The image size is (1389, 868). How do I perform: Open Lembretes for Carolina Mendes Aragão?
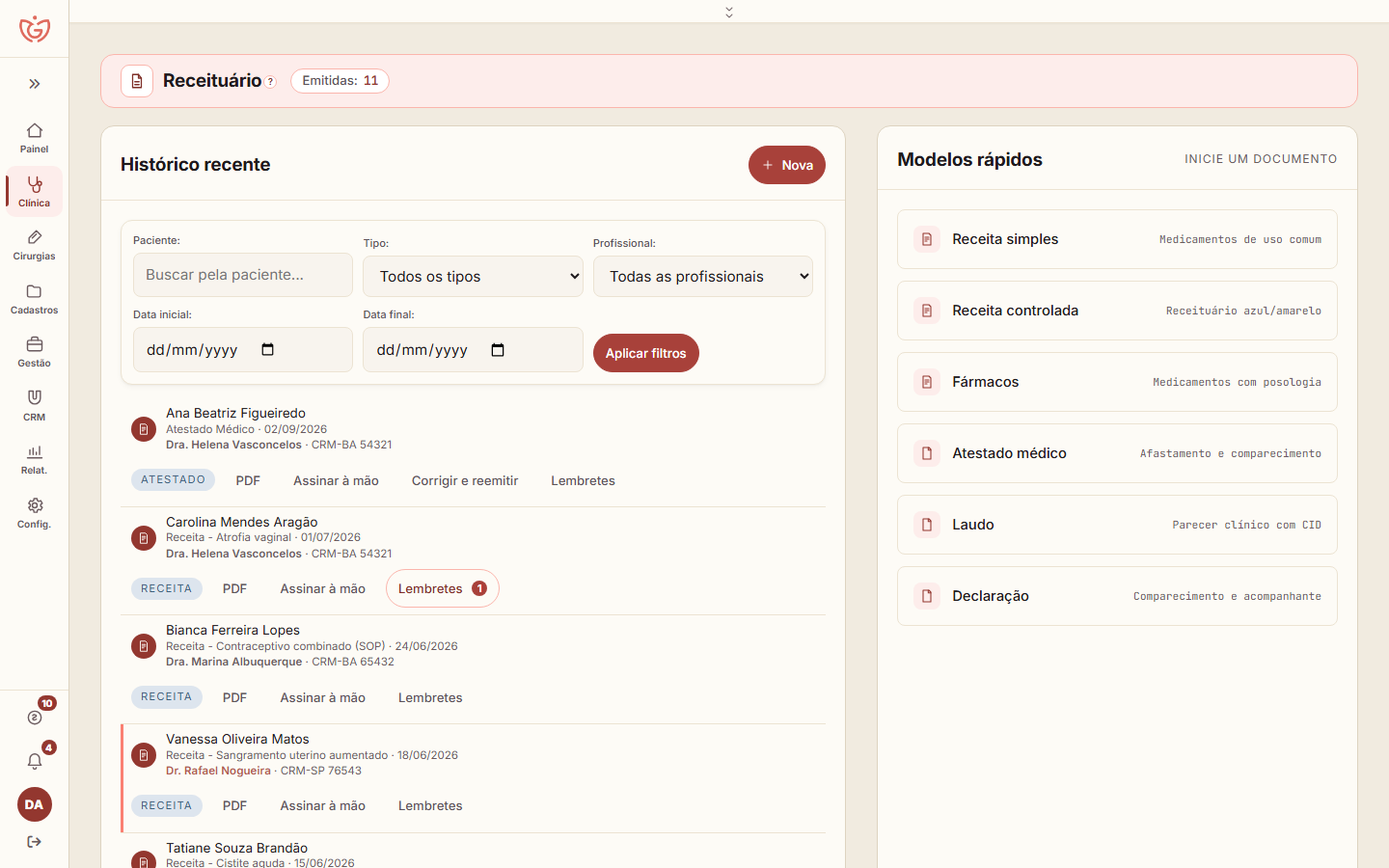(443, 588)
